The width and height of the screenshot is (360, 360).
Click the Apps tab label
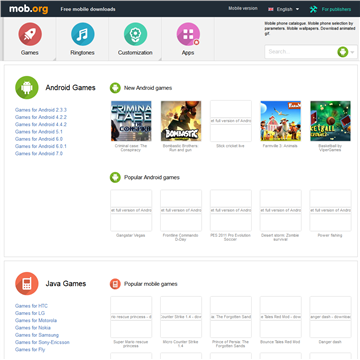tap(188, 53)
